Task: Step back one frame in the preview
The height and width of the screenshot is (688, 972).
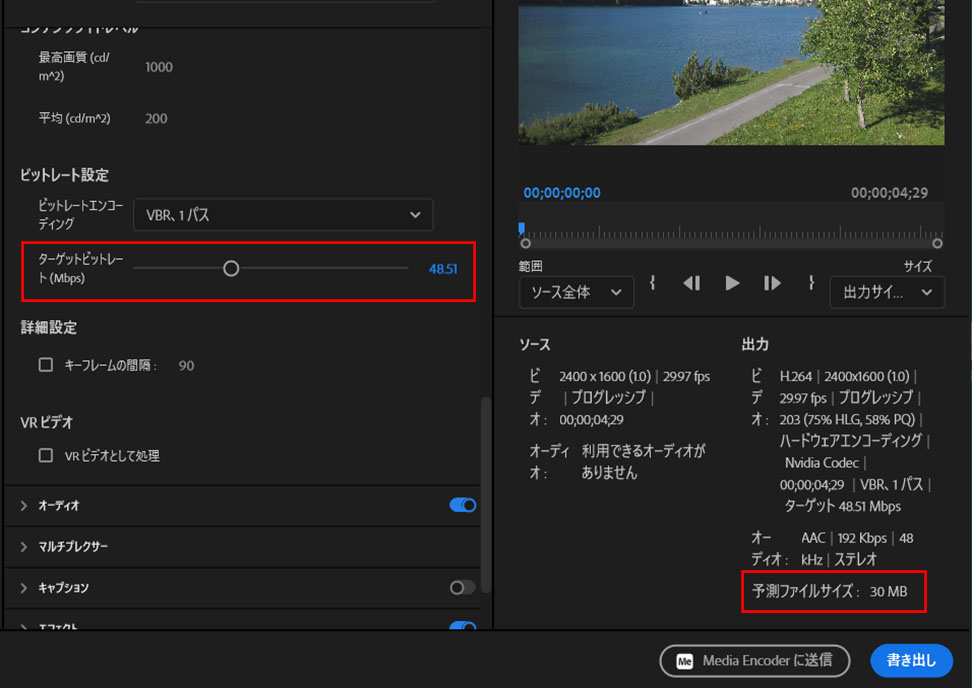Action: (x=691, y=283)
